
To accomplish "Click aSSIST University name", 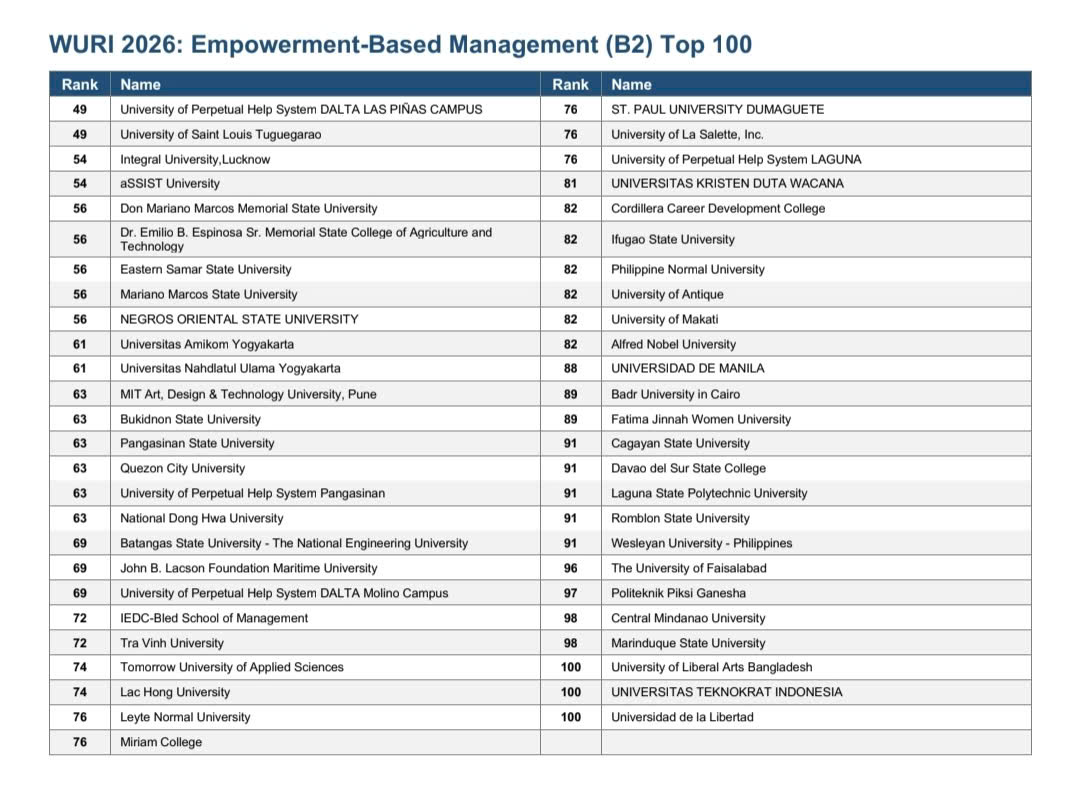I will coord(169,184).
